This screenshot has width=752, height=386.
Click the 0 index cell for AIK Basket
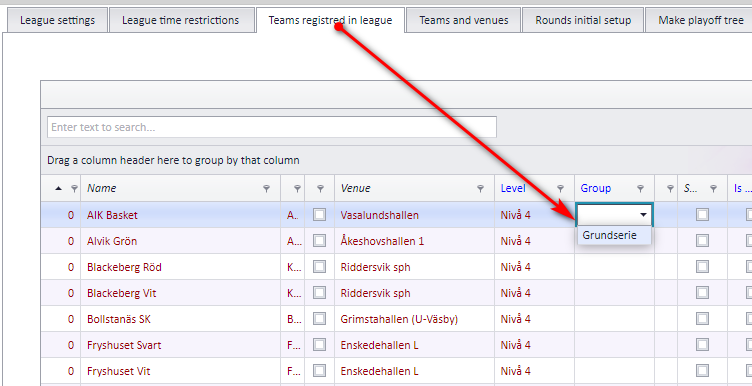[x=61, y=215]
